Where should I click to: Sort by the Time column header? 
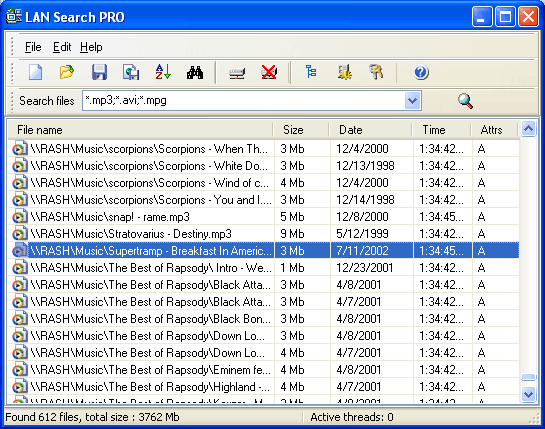pyautogui.click(x=442, y=130)
